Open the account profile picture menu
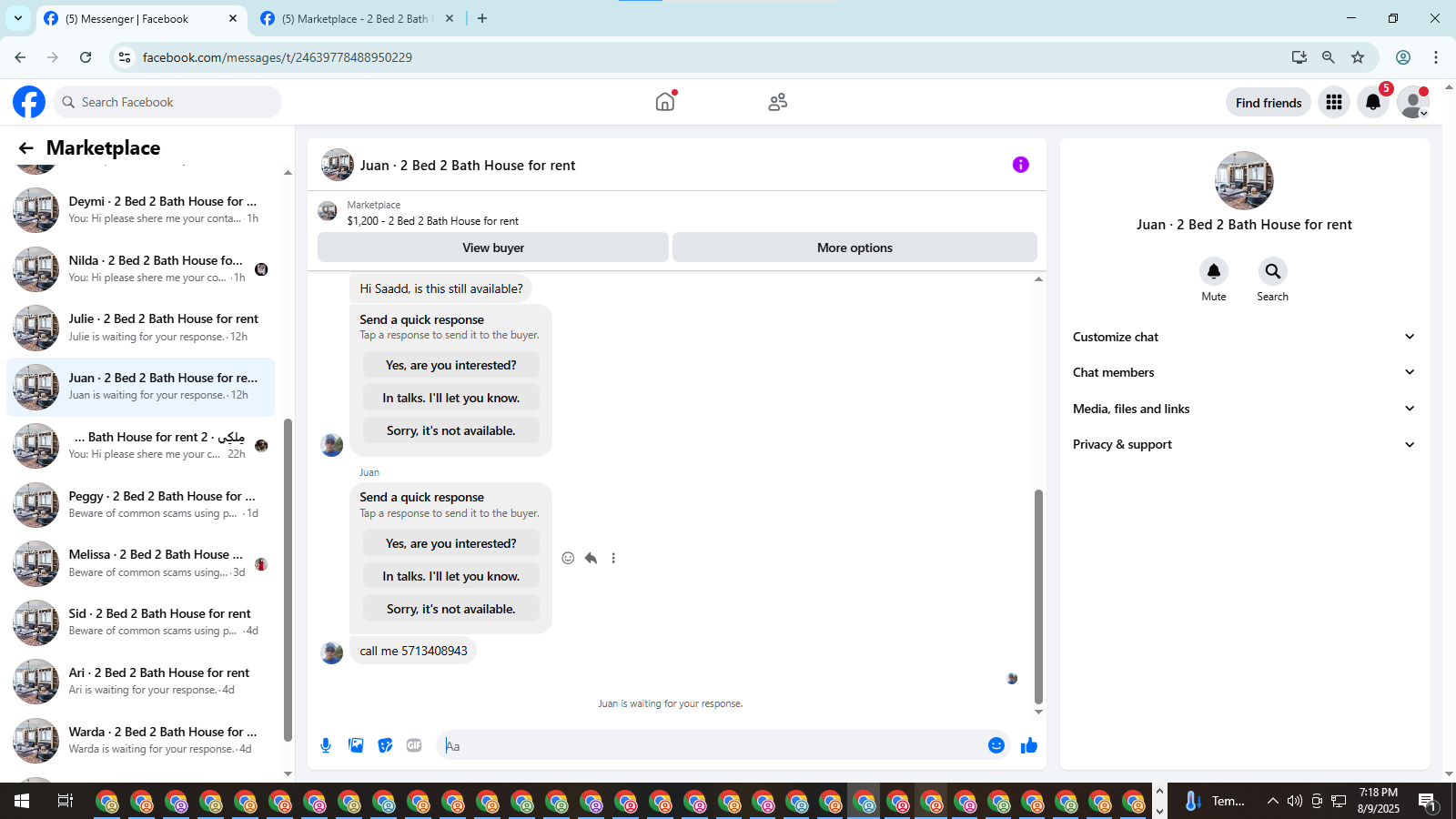 (x=1413, y=102)
